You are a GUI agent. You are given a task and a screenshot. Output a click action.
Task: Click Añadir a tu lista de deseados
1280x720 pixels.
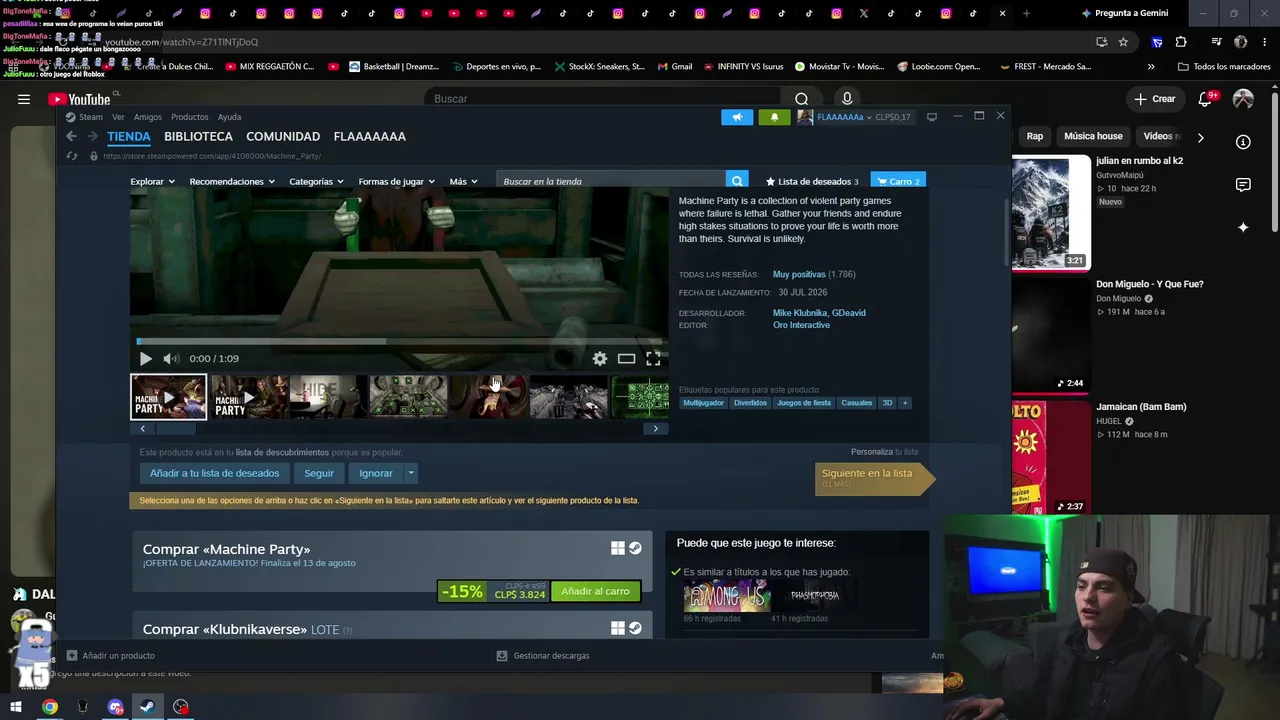215,473
